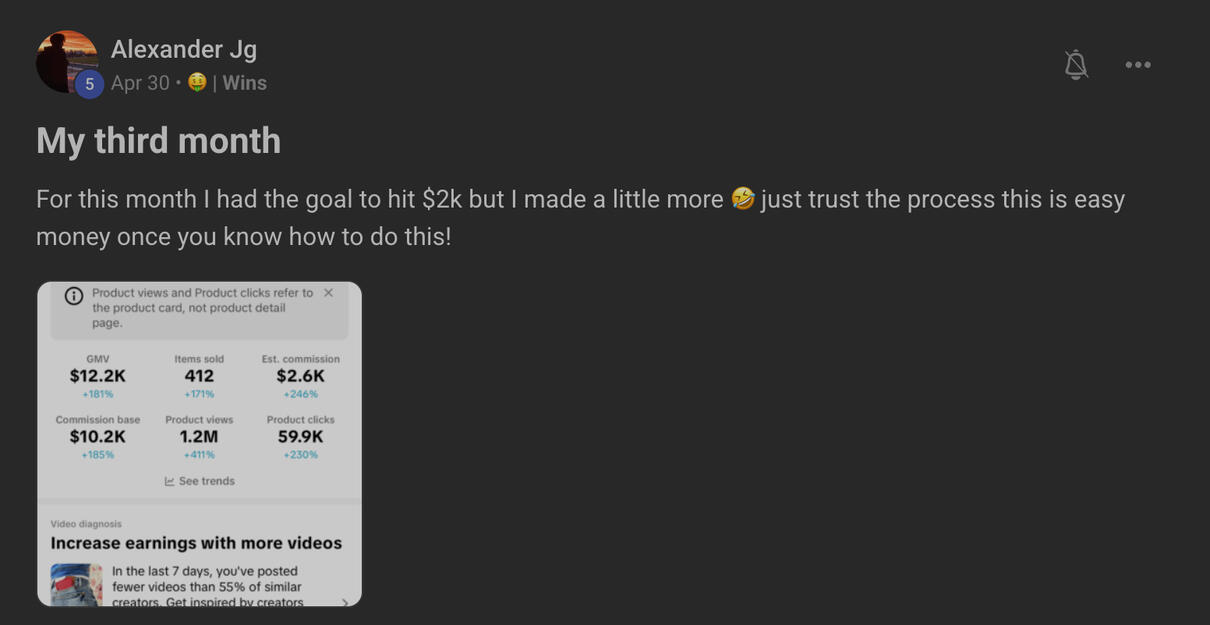Open the Wins category link

tap(244, 83)
